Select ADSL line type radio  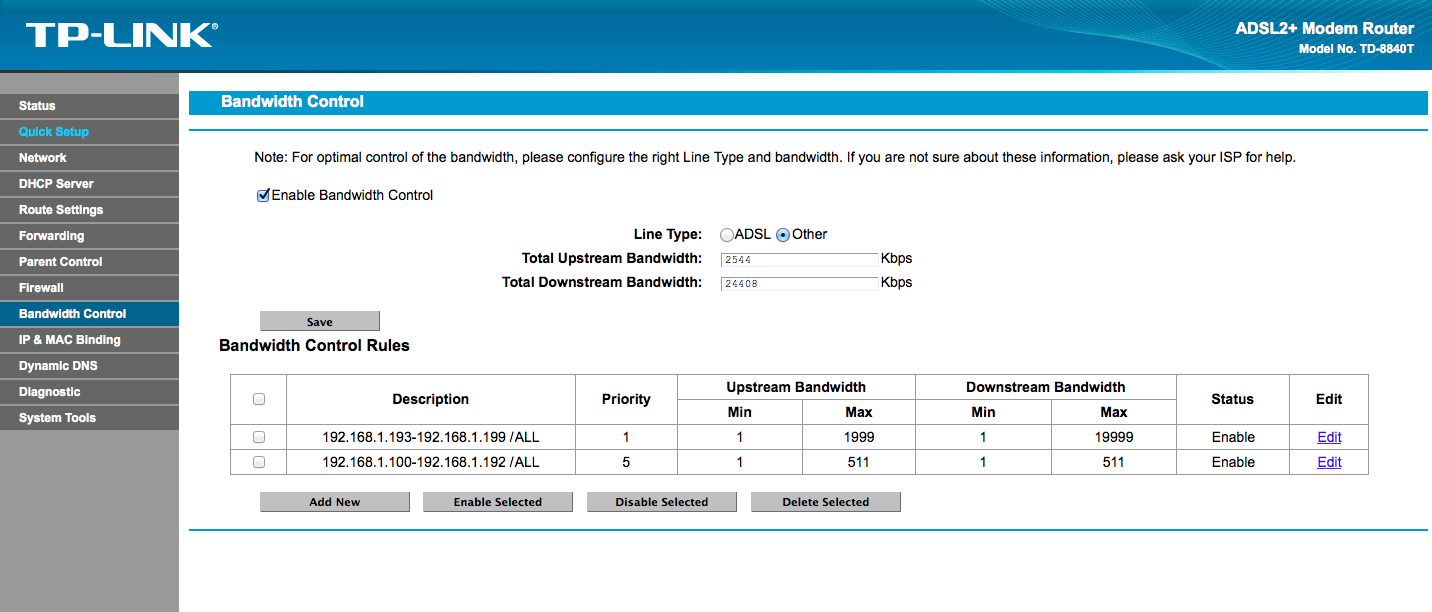[x=727, y=235]
